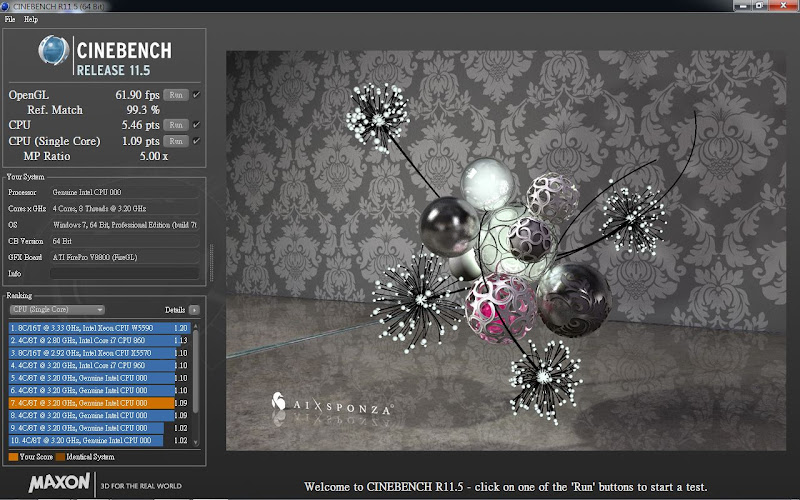Run the CPU benchmark
This screenshot has width=800, height=500.
coord(176,125)
